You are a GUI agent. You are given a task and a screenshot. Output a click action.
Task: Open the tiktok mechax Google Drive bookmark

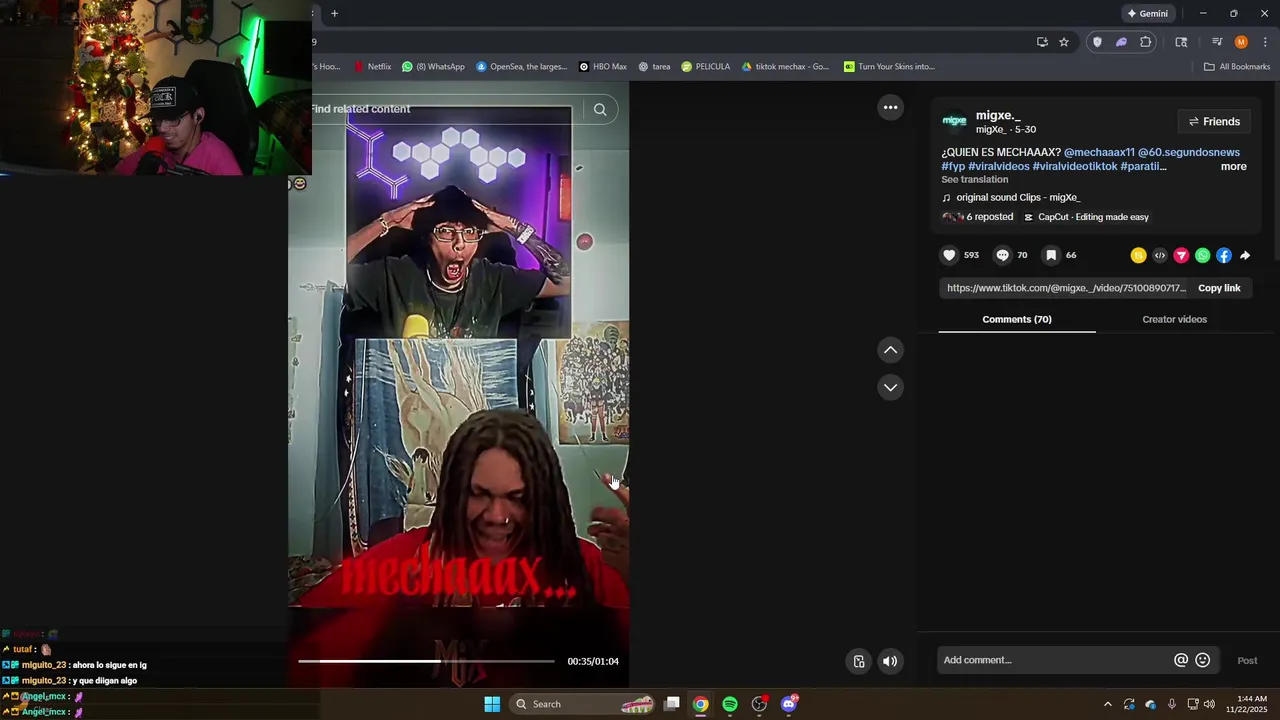click(785, 67)
